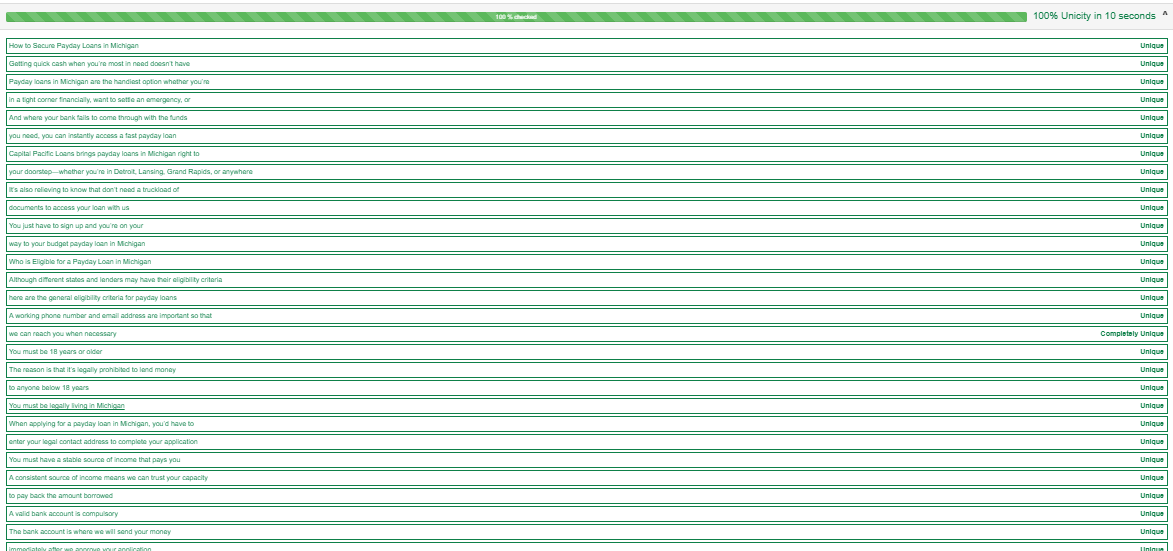This screenshot has height=551, width=1173.
Task: Click the 100% checked progress bar
Action: (x=516, y=16)
